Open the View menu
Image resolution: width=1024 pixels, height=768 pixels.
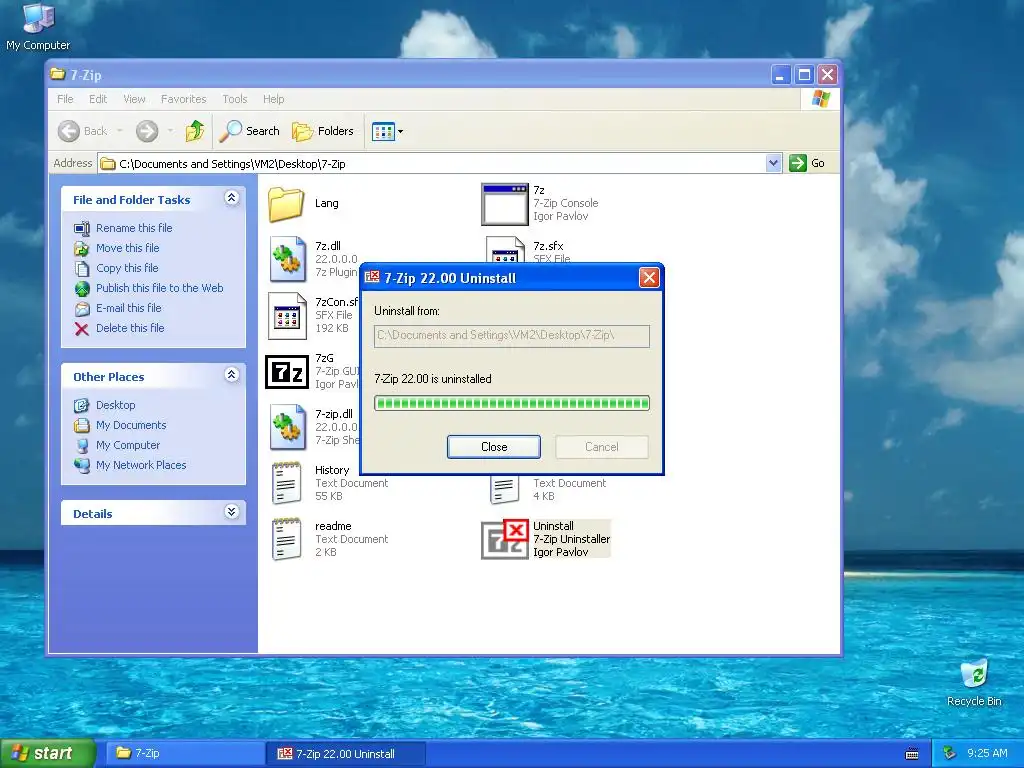click(x=134, y=99)
